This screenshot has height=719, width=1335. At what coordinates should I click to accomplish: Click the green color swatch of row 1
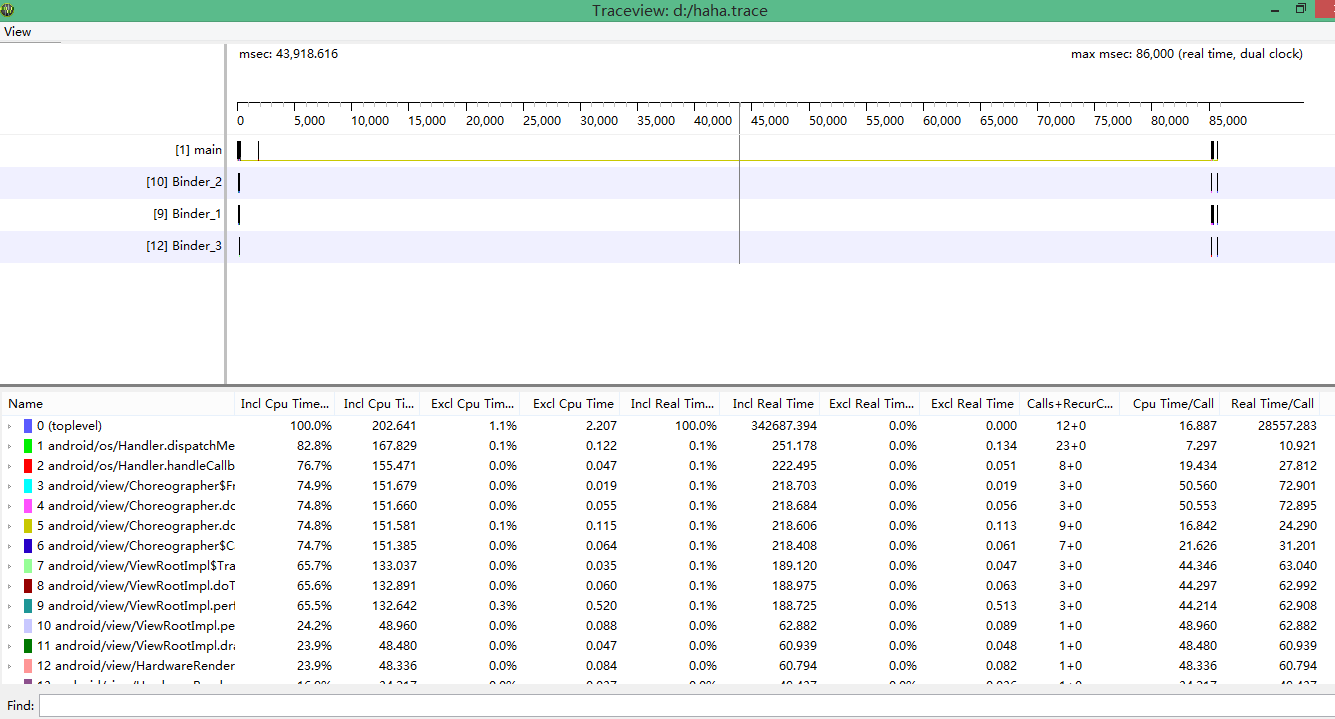point(28,446)
